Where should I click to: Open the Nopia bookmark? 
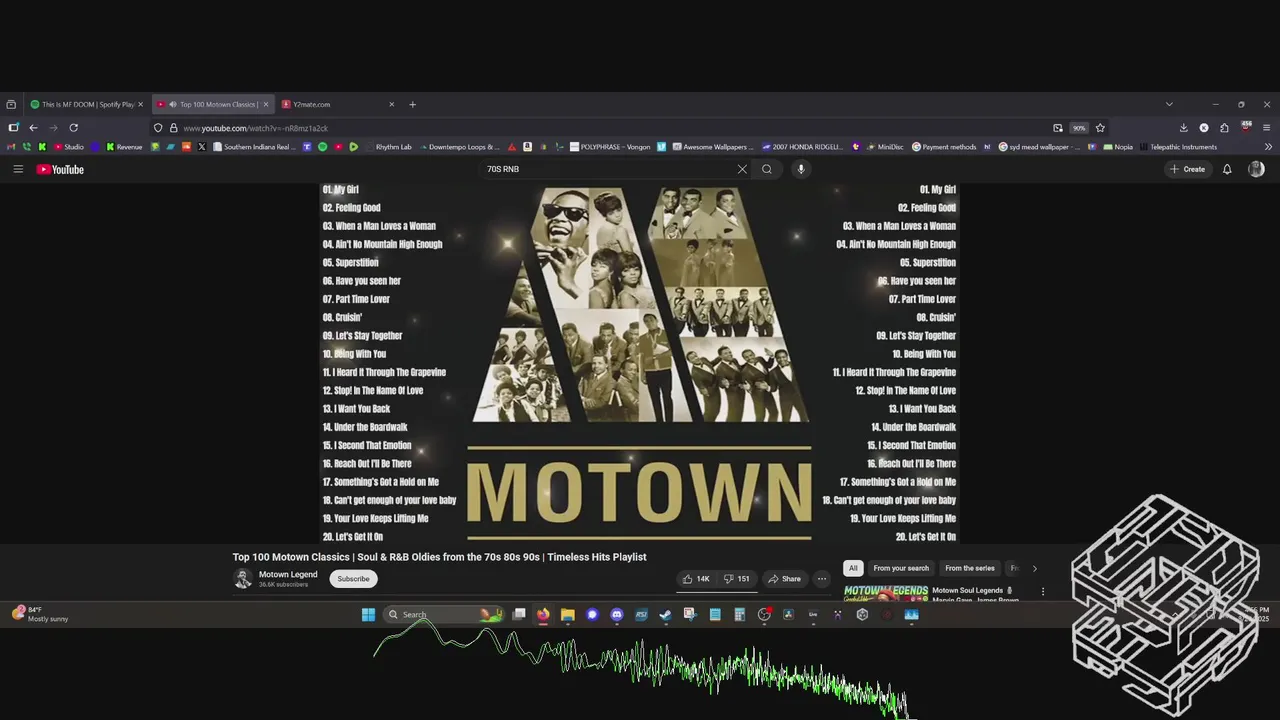click(1117, 147)
